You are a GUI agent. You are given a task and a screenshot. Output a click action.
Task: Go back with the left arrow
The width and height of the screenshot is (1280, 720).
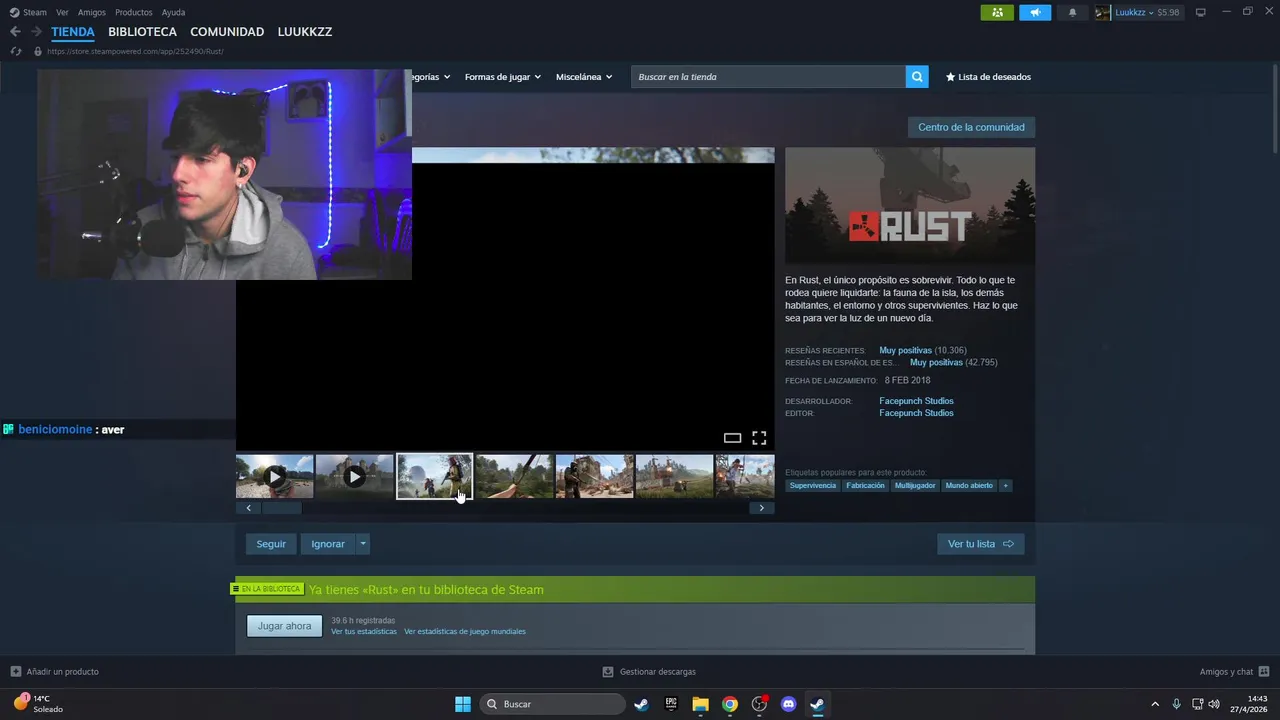click(15, 32)
